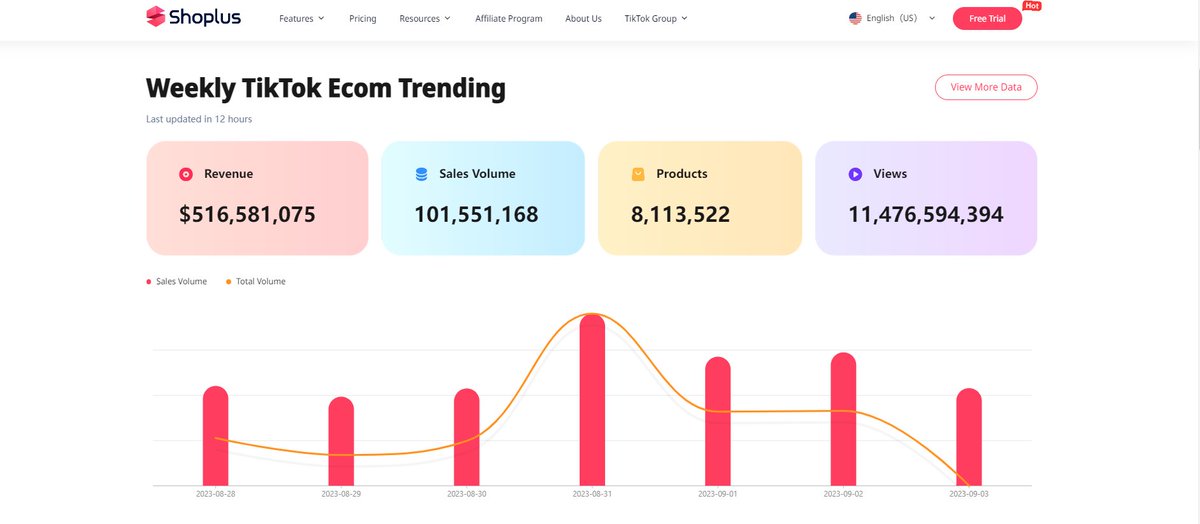Viewport: 1200px width, 524px height.
Task: Click the 2023-09-02 axis label
Action: click(844, 494)
